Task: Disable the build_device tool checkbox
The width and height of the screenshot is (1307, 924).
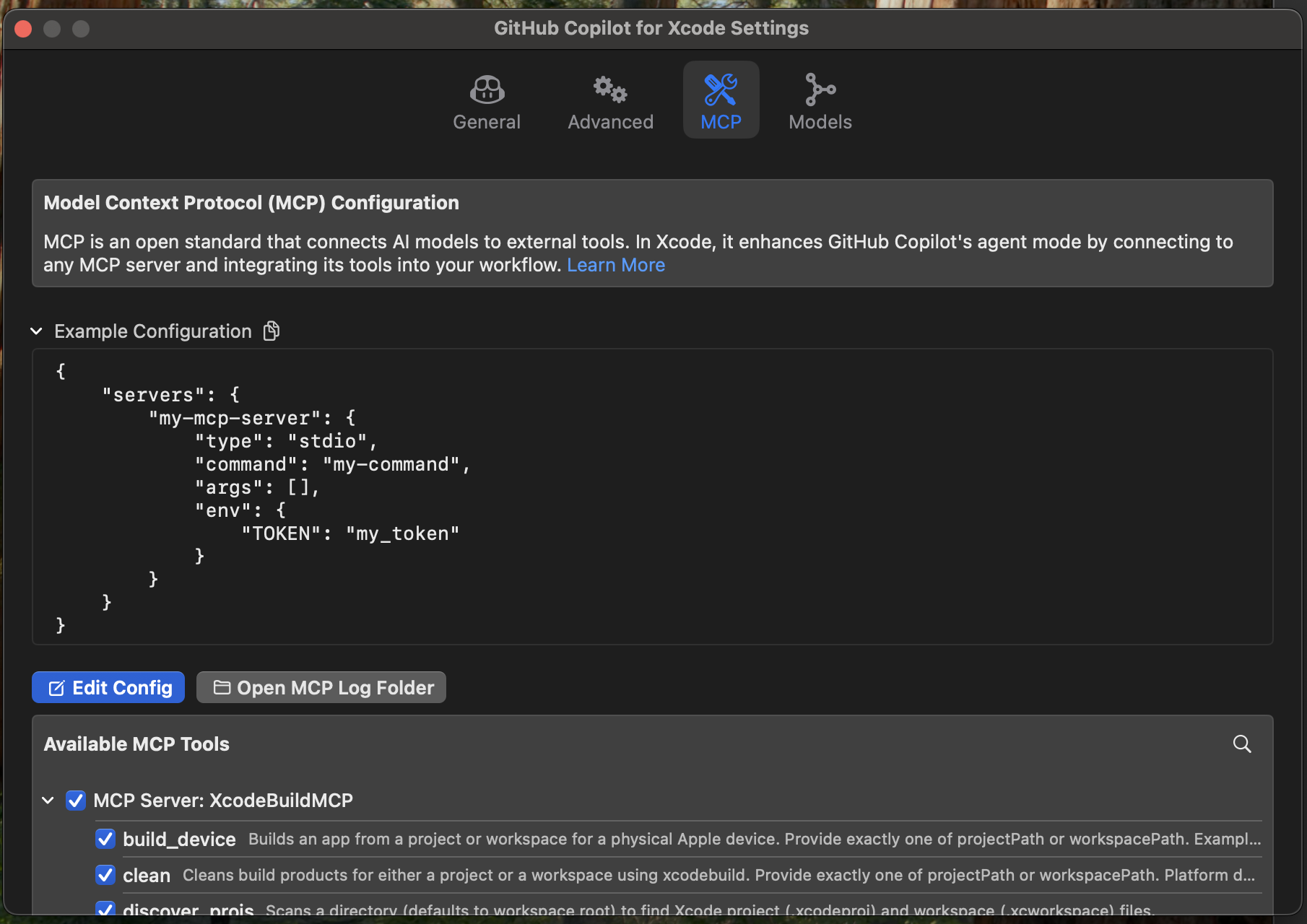Action: tap(105, 839)
